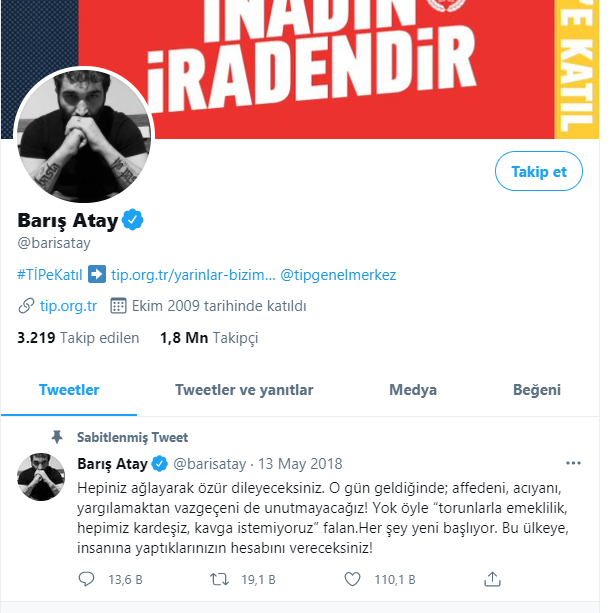This screenshot has height=613, width=612.
Task: Switch to the Tweetler ve yanıtlar tab
Action: [x=244, y=390]
